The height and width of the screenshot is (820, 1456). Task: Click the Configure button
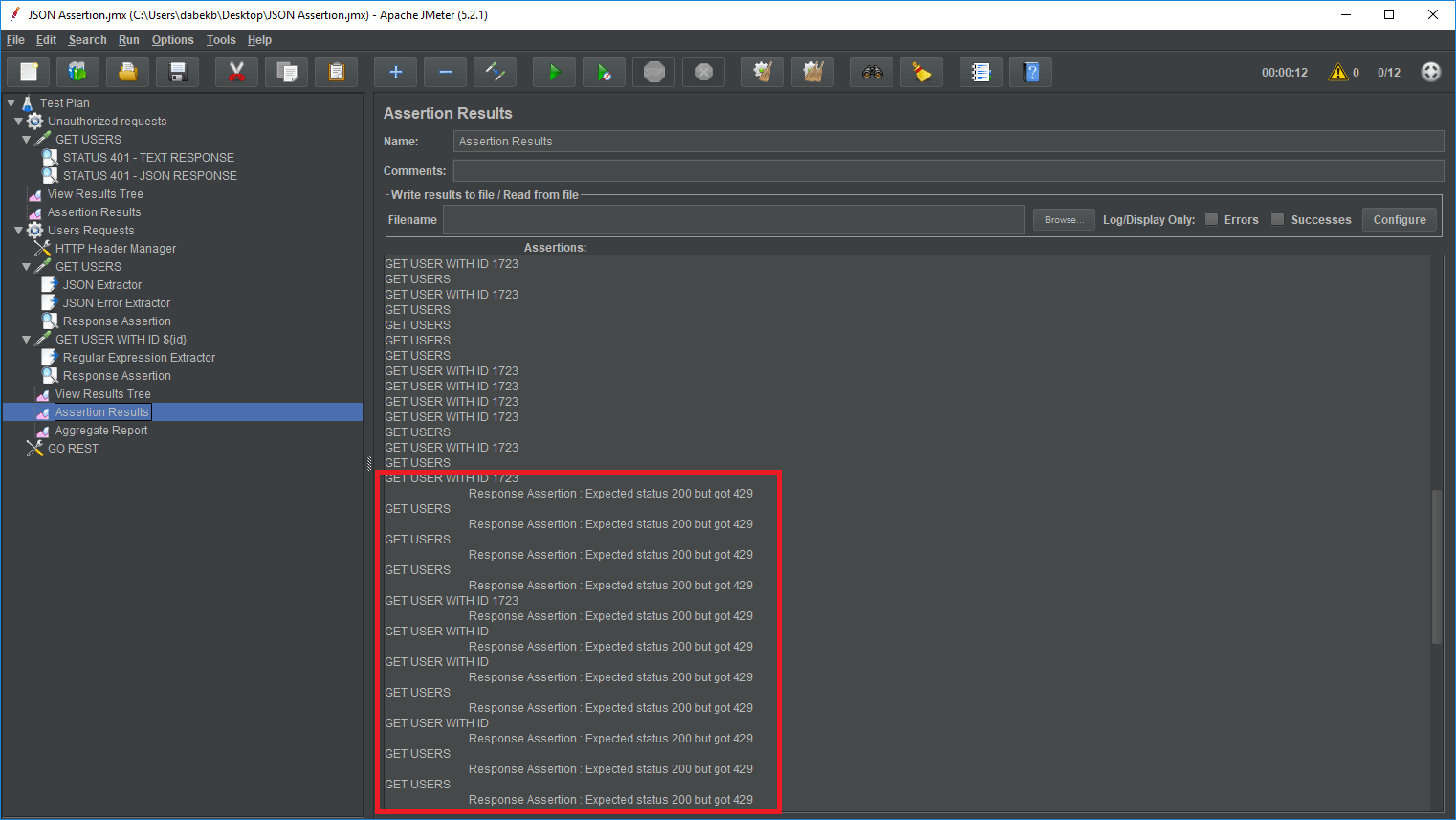tap(1399, 220)
